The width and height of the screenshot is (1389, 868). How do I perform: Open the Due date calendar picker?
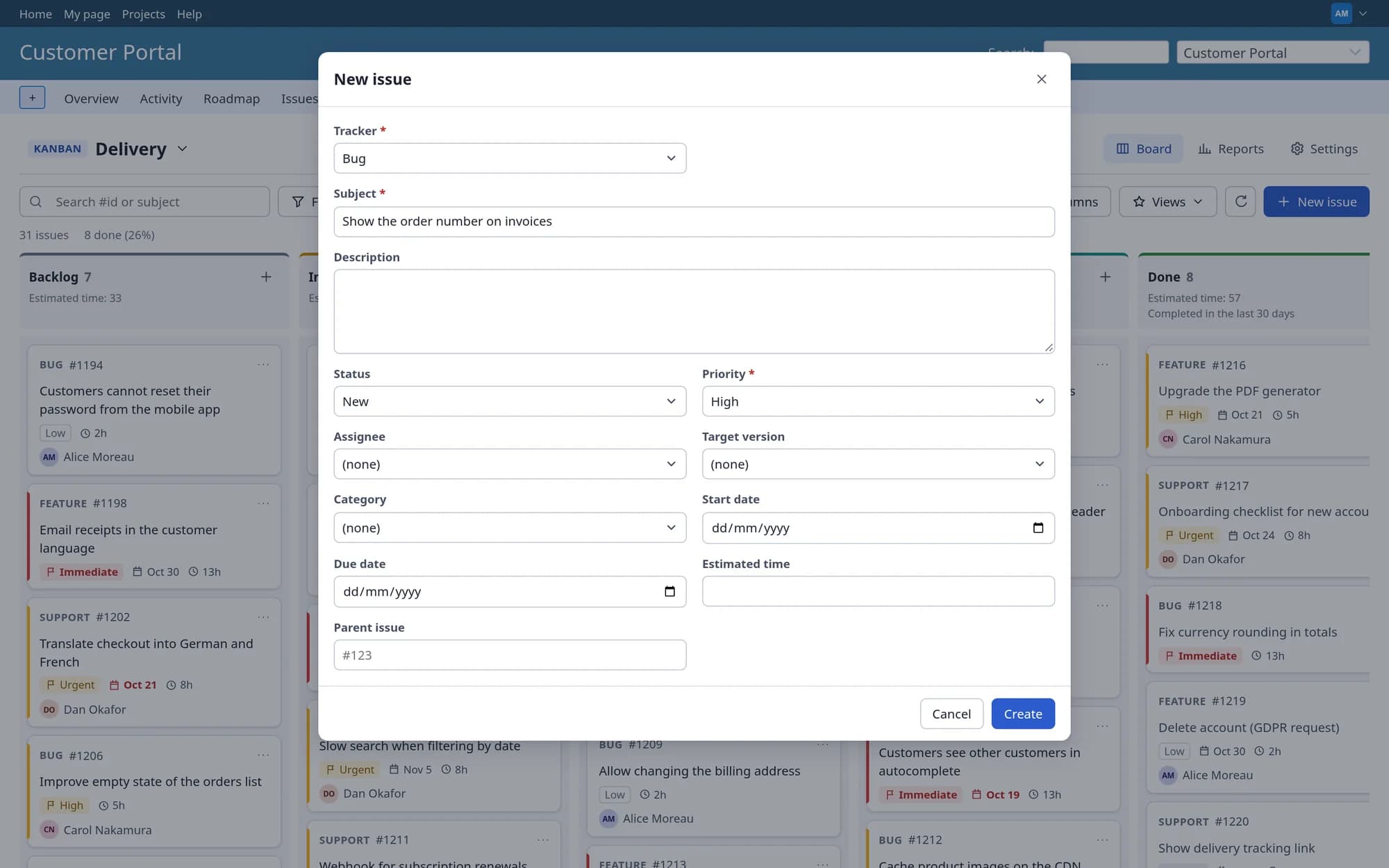669,592
